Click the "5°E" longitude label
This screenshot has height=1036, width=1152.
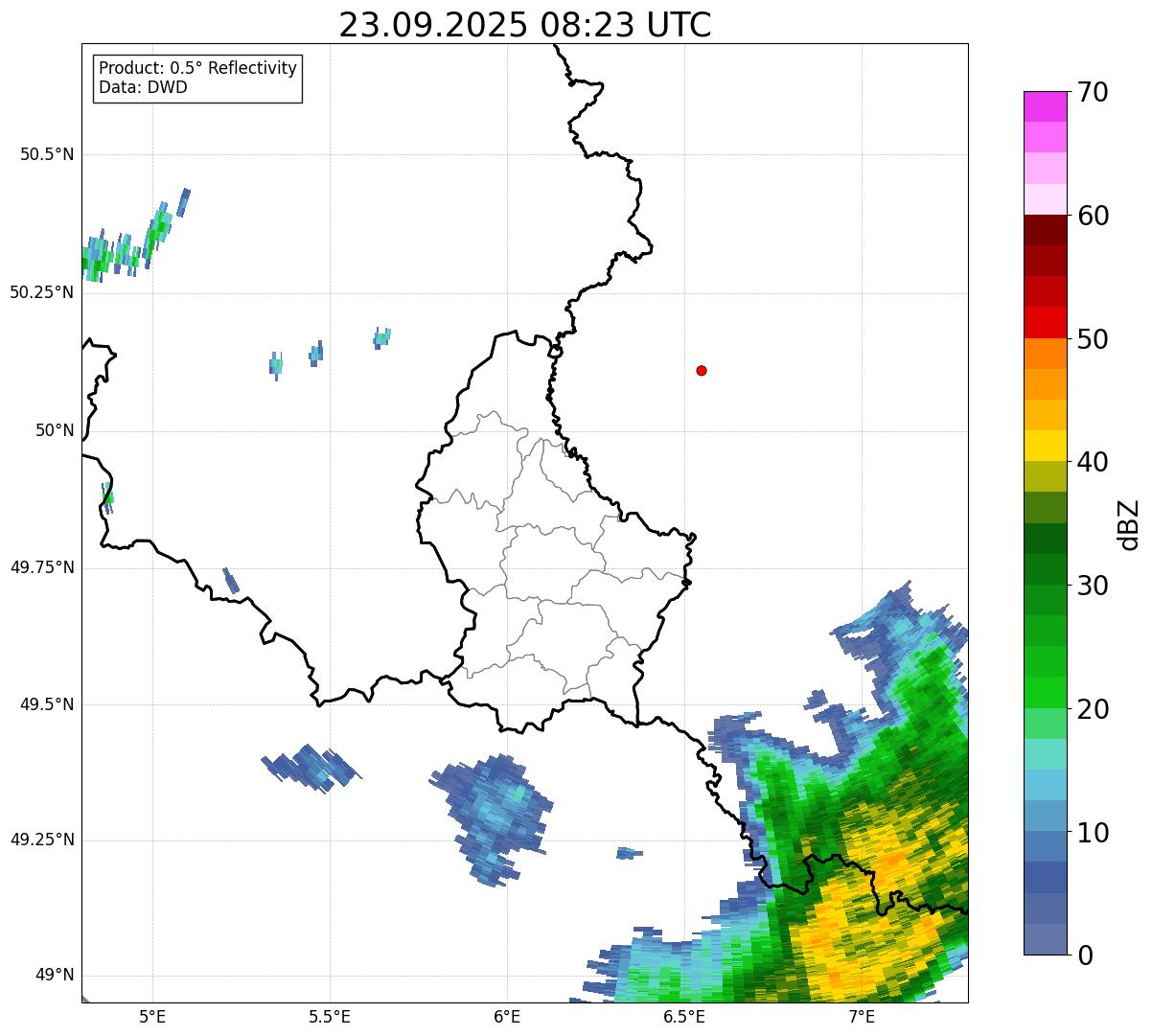(x=152, y=1016)
